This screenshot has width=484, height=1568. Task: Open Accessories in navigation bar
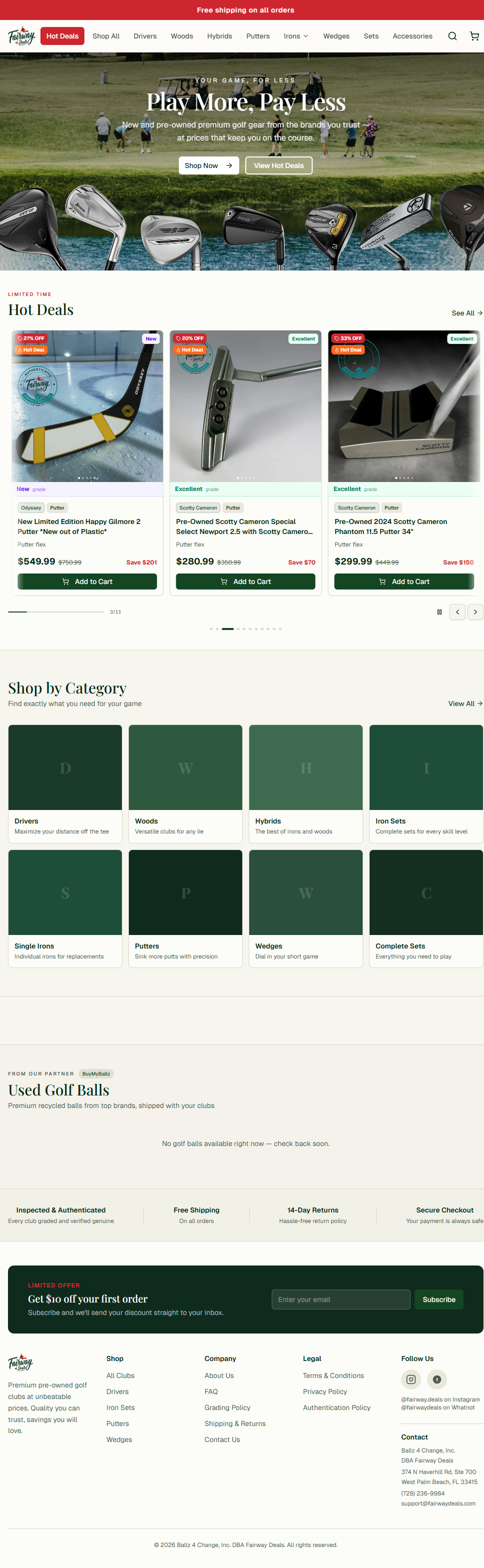412,36
